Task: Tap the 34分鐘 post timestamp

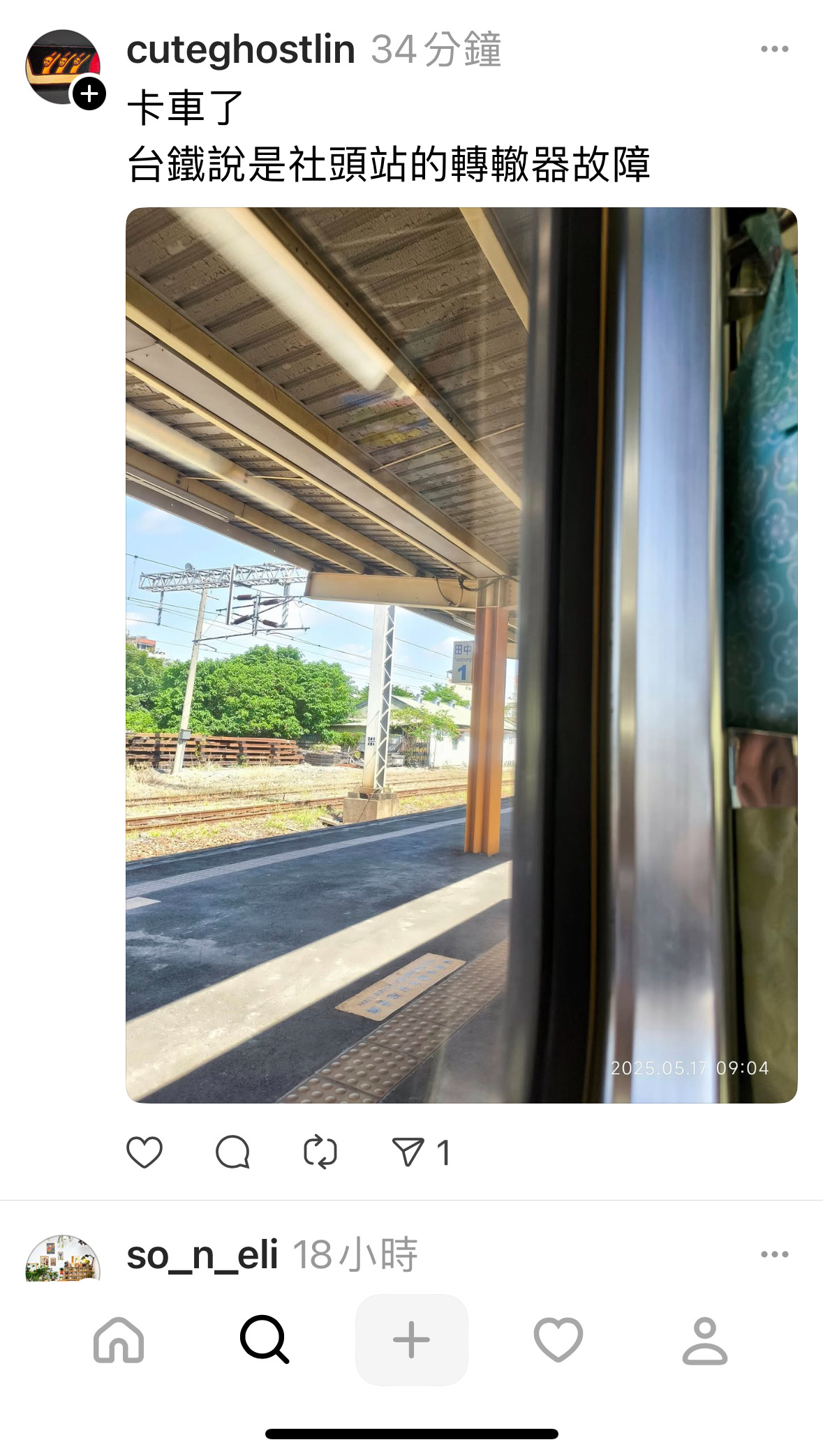Action: point(436,50)
